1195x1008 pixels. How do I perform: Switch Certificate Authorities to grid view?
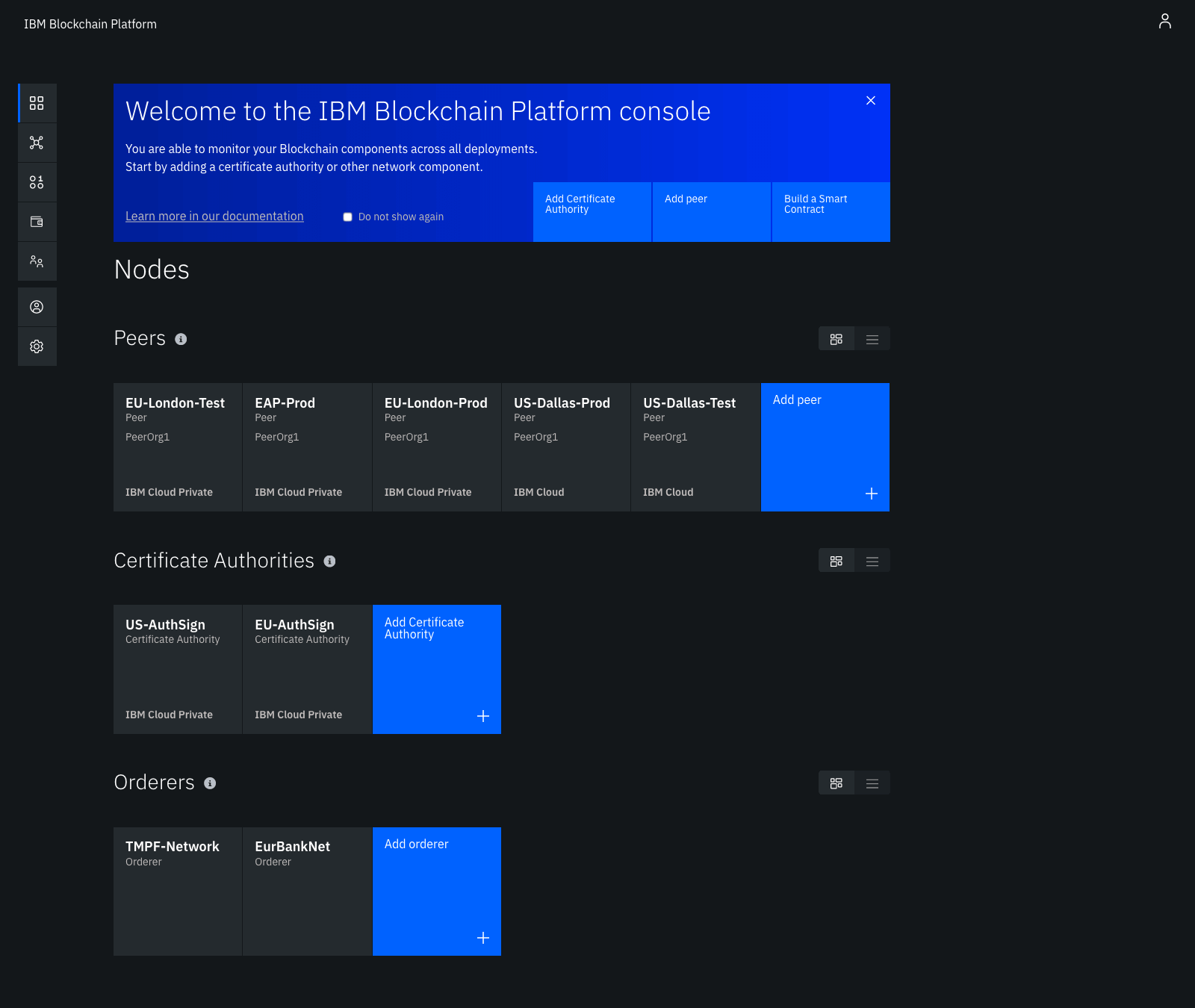[836, 560]
